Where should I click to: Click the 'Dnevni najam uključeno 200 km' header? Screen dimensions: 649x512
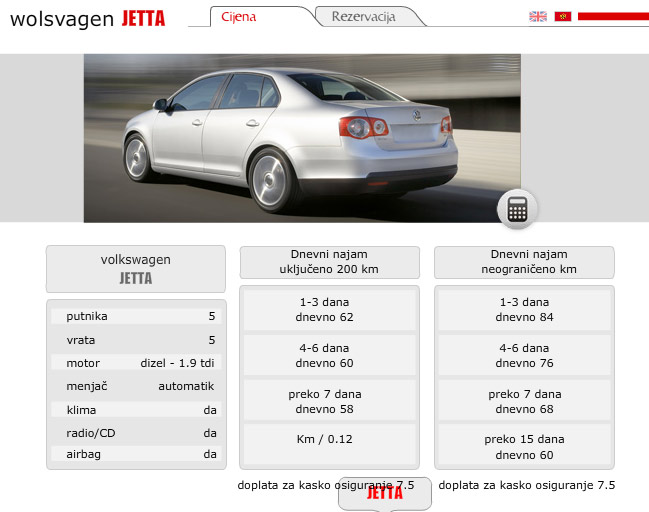pos(329,262)
